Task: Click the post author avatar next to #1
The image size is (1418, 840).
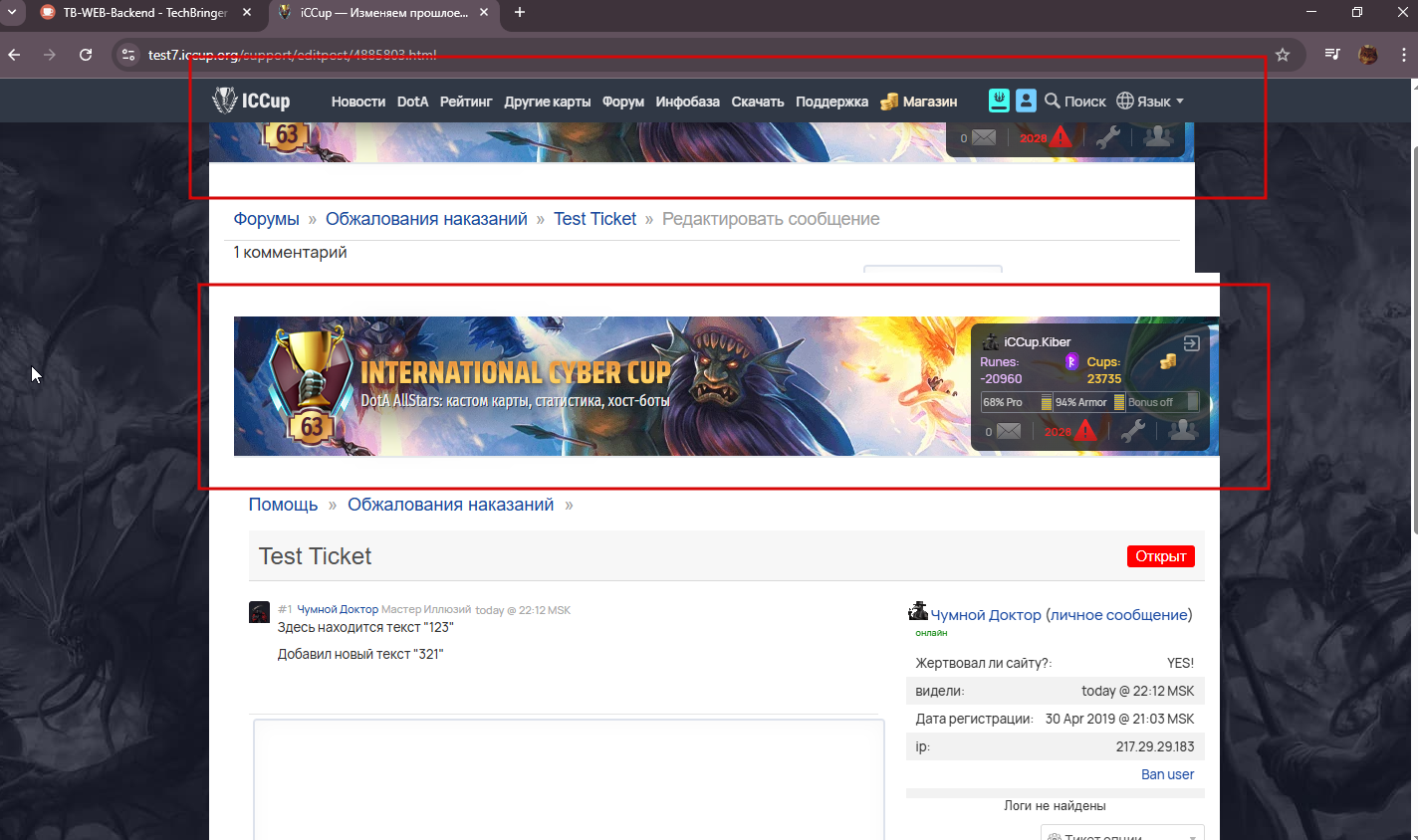Action: pyautogui.click(x=259, y=611)
